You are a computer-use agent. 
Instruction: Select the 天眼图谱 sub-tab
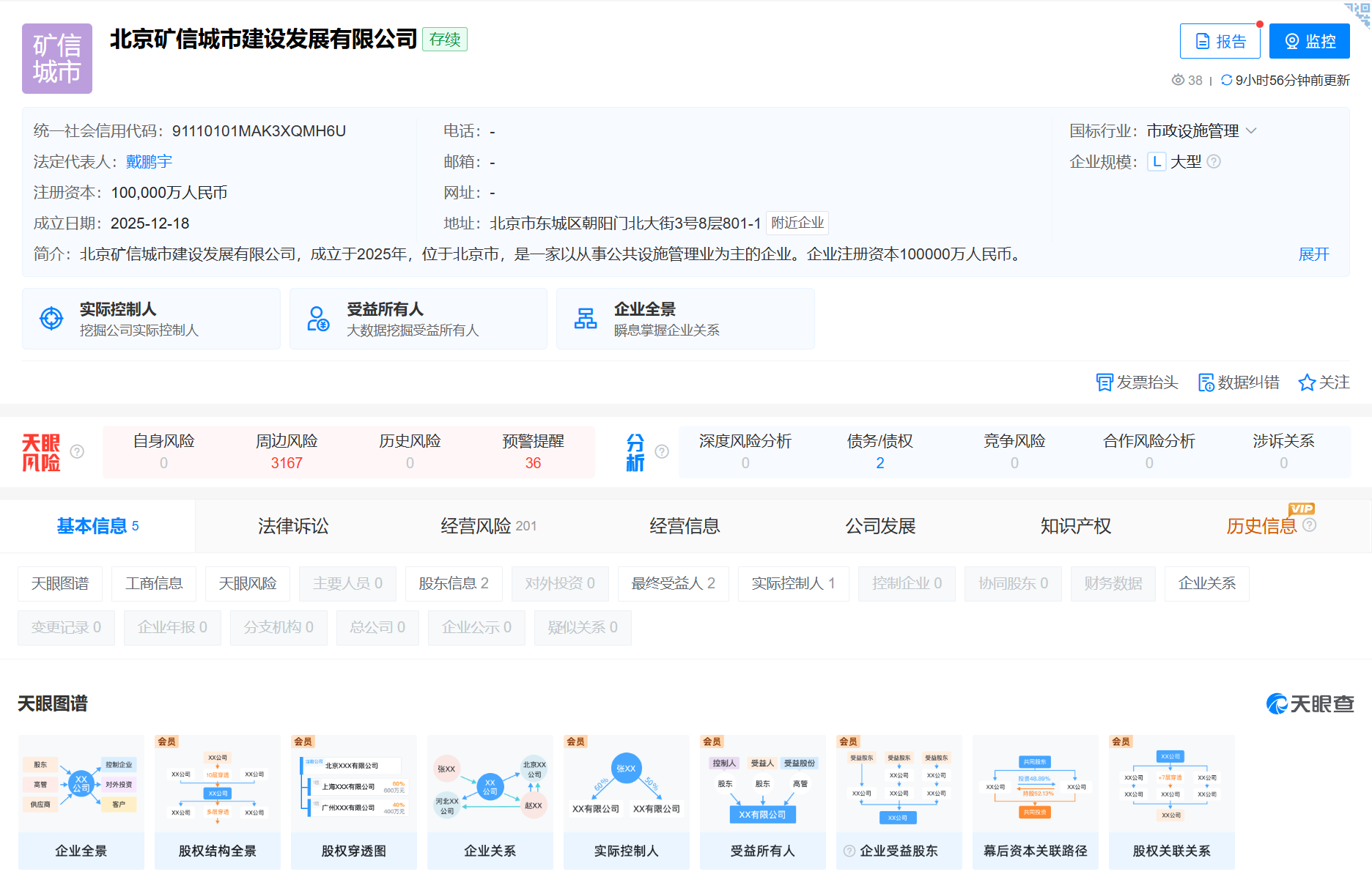(x=60, y=583)
